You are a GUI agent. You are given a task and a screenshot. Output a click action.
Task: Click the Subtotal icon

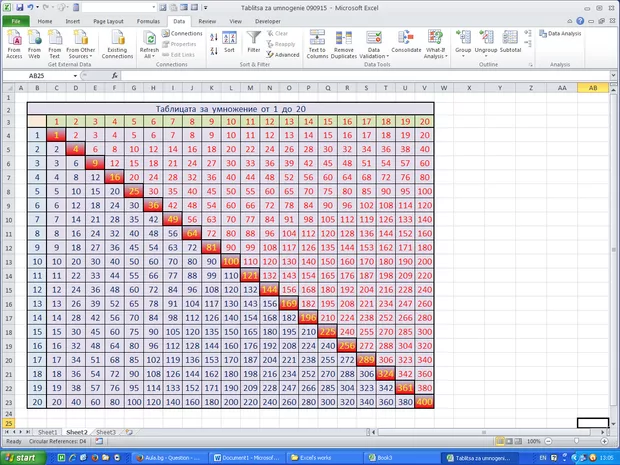[510, 44]
